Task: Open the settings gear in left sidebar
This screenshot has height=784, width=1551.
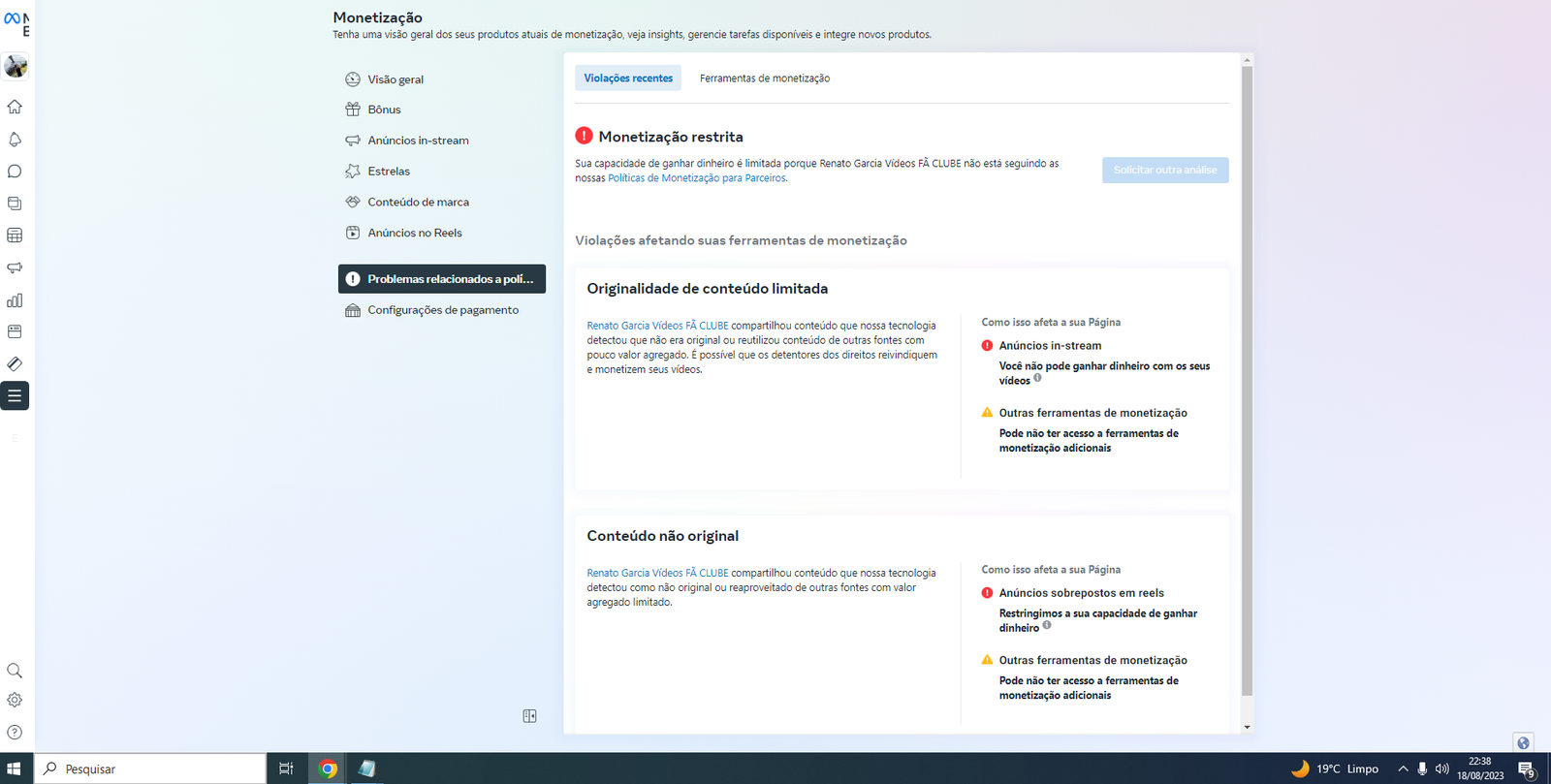Action: point(15,700)
